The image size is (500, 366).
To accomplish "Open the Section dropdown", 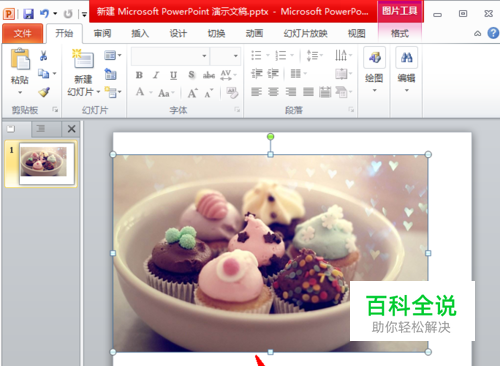I will [113, 92].
